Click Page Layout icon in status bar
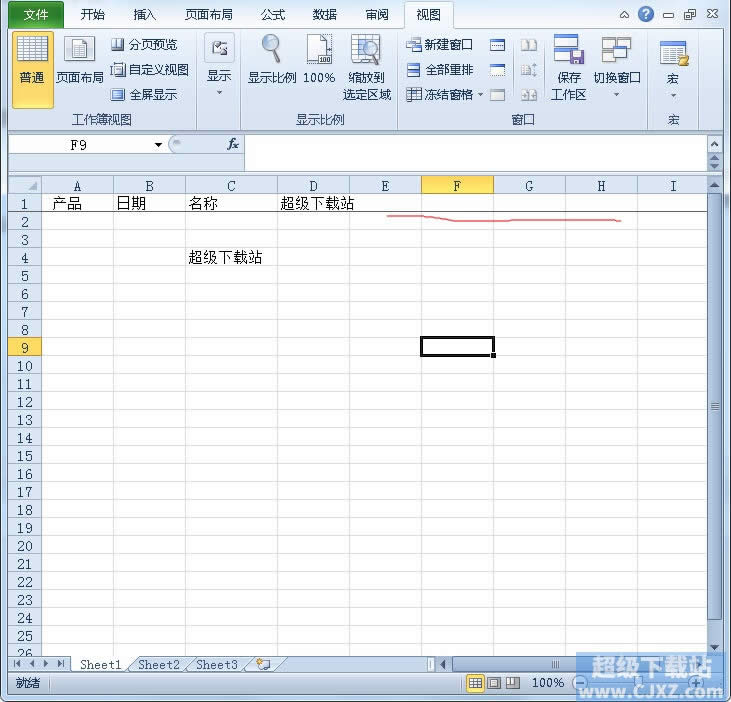 (494, 683)
